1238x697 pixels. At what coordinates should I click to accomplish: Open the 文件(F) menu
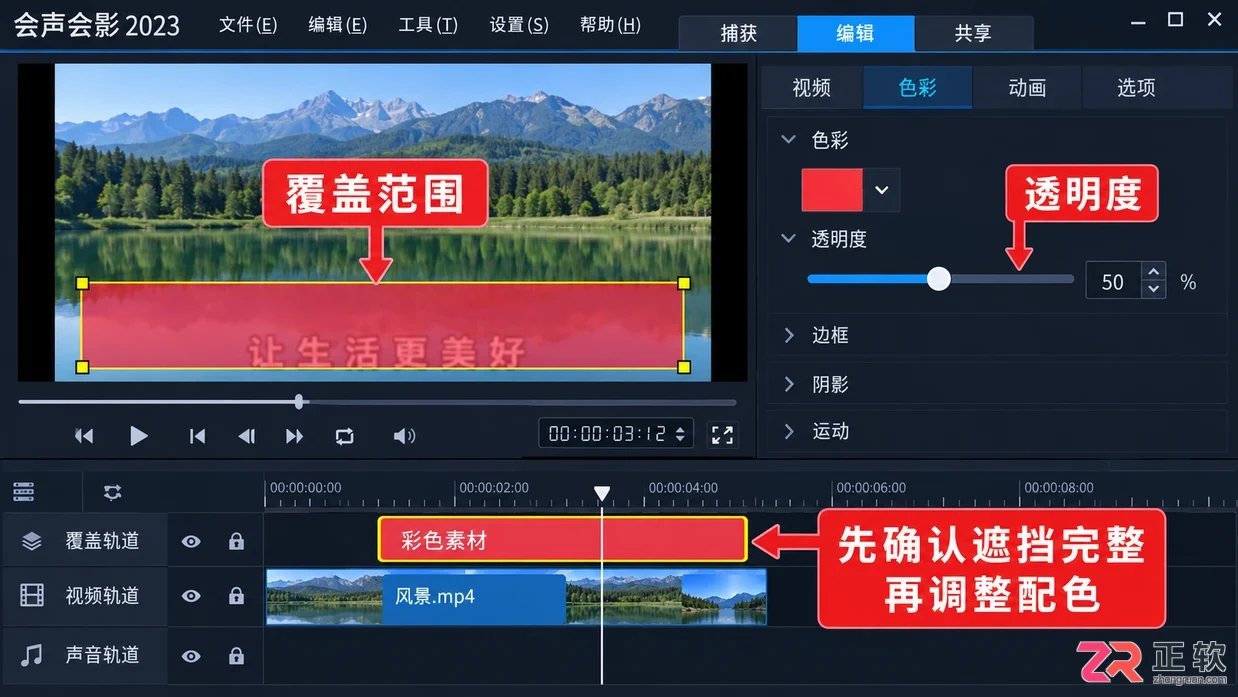tap(248, 25)
